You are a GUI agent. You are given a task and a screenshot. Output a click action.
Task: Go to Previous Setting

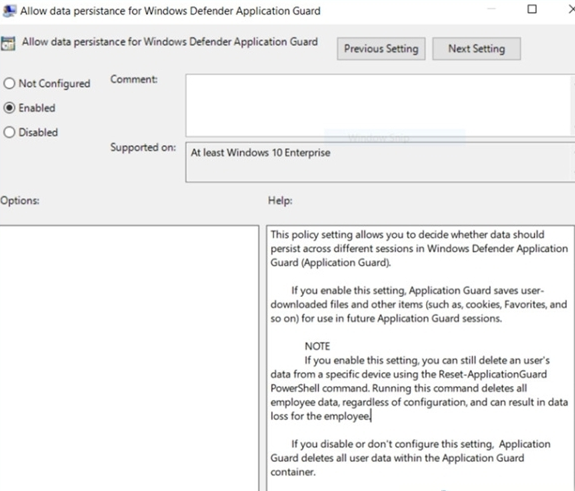click(x=381, y=48)
